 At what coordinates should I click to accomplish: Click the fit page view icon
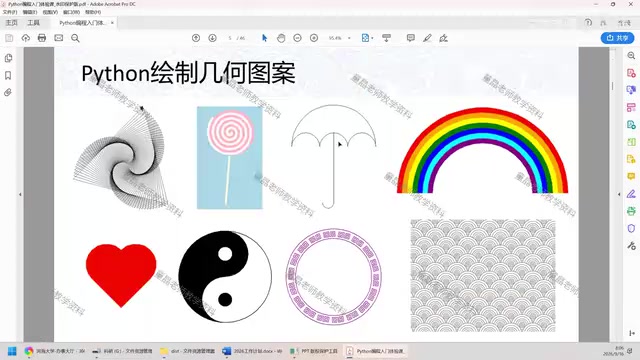coord(365,38)
